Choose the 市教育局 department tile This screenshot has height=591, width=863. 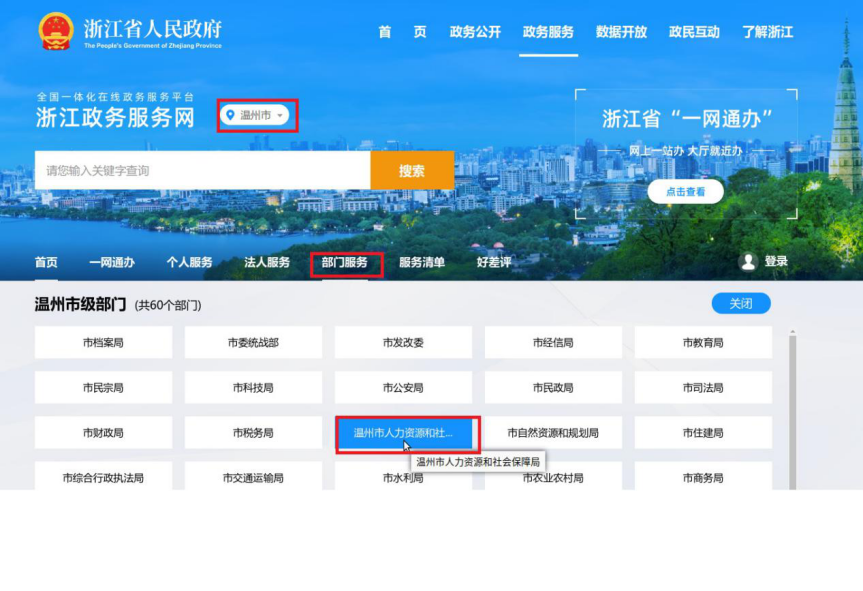pos(703,343)
